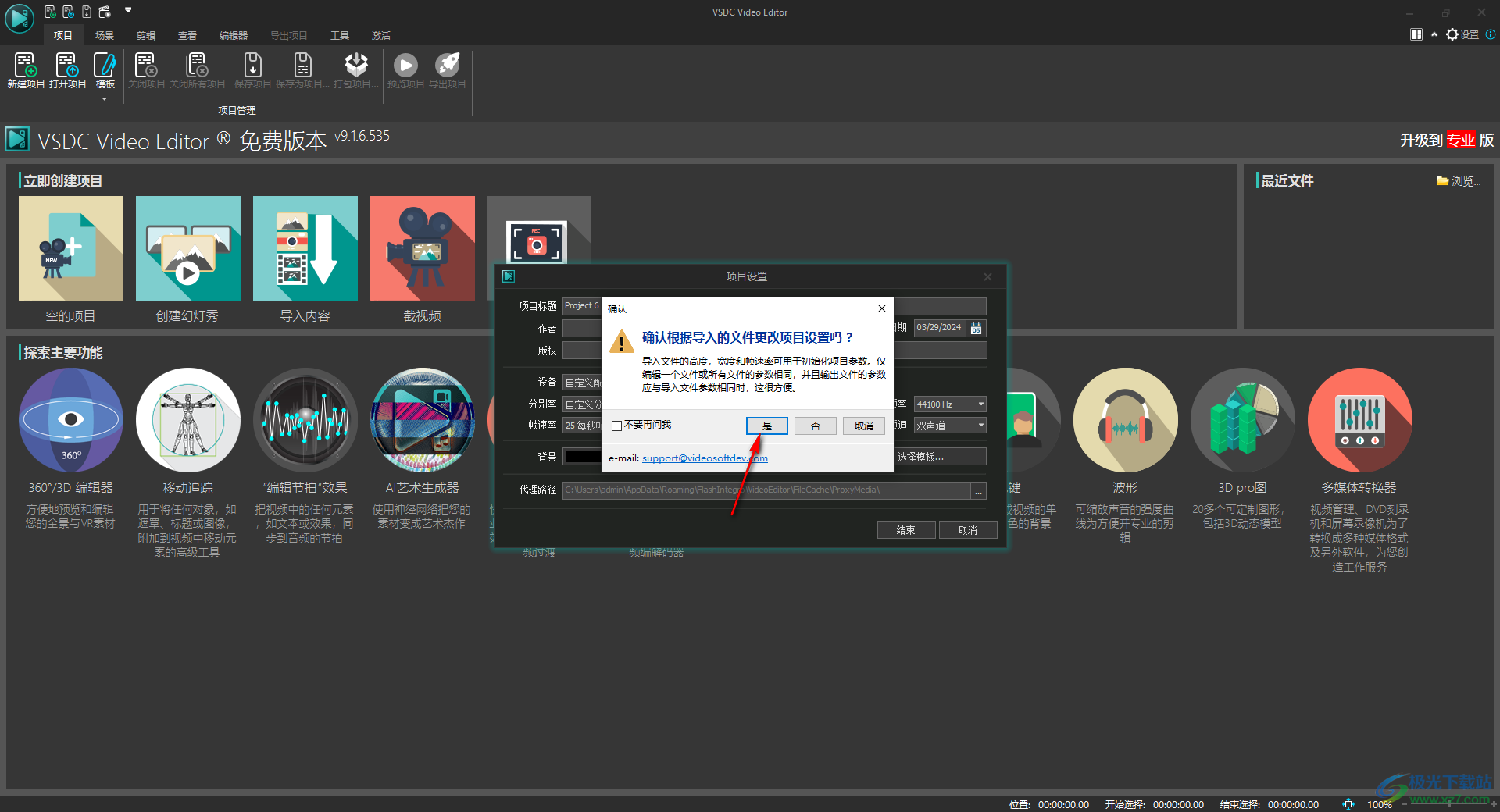
Task: Click the 导出项目 rocket icon
Action: tap(448, 65)
